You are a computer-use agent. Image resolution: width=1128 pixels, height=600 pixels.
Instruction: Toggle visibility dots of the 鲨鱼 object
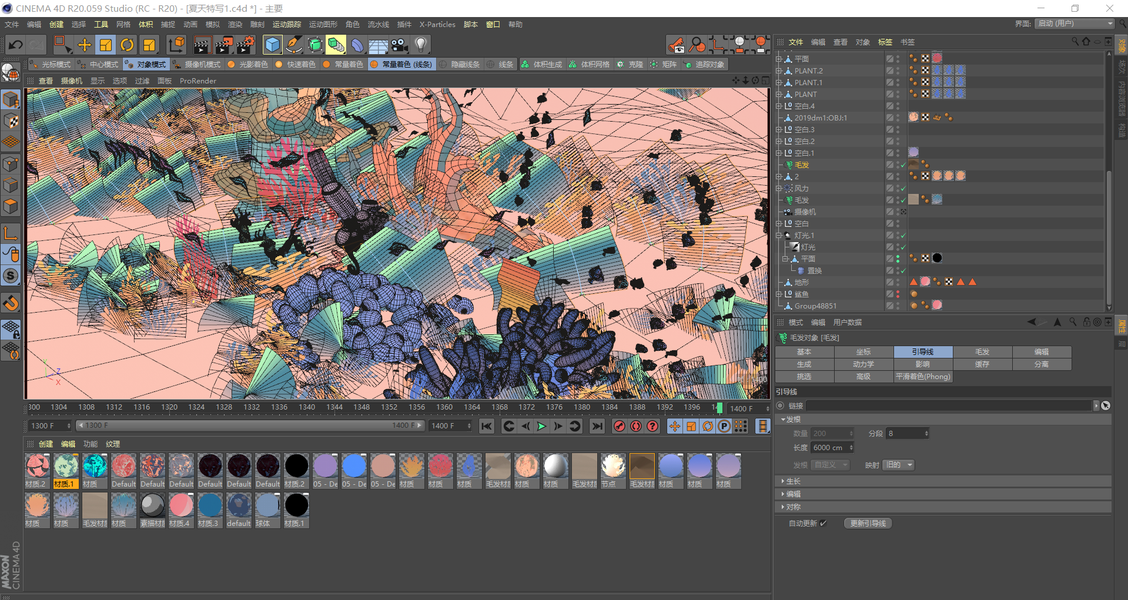898,294
